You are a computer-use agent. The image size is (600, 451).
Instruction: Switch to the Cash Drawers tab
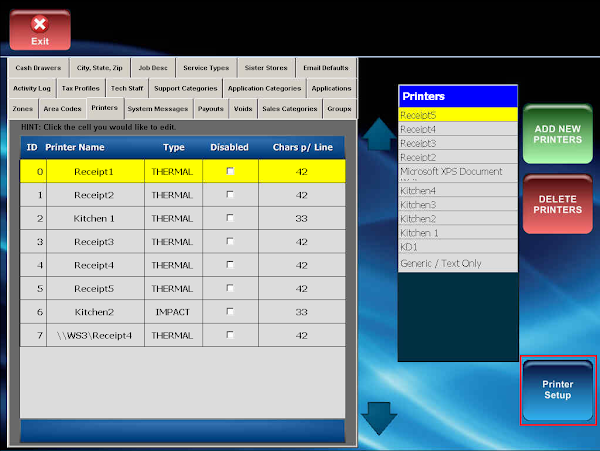[39, 68]
